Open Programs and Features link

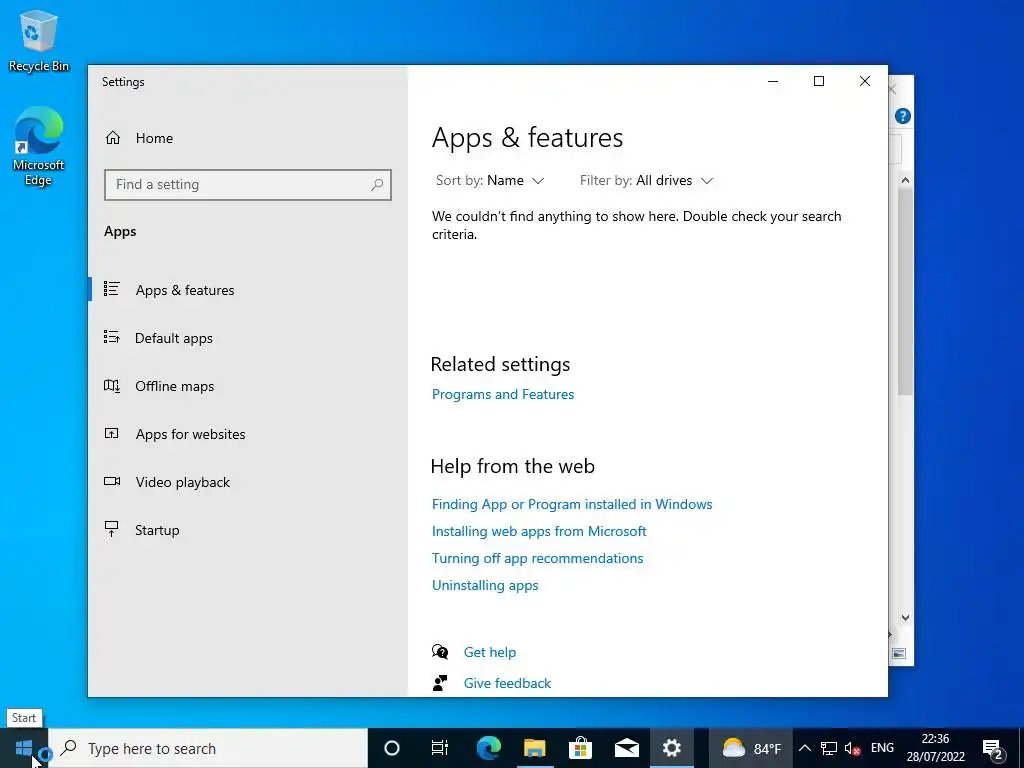pos(503,394)
